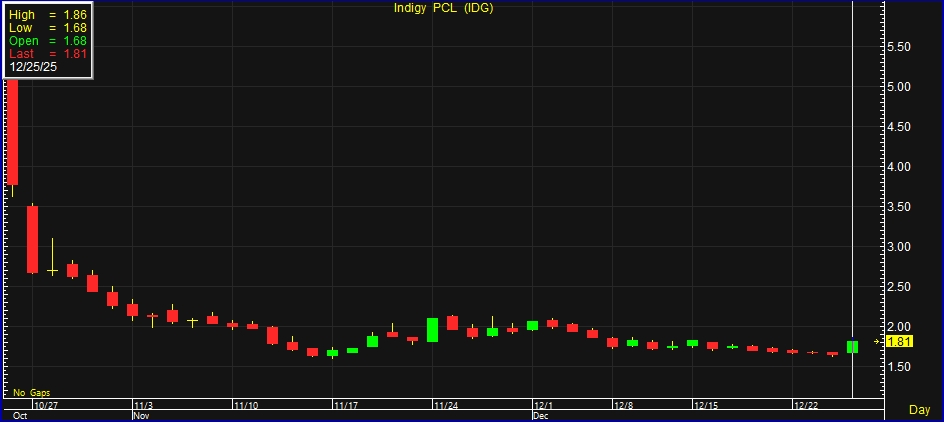Select the latest green candle at cursor line
Image resolution: width=944 pixels, height=423 pixels.
pos(852,346)
